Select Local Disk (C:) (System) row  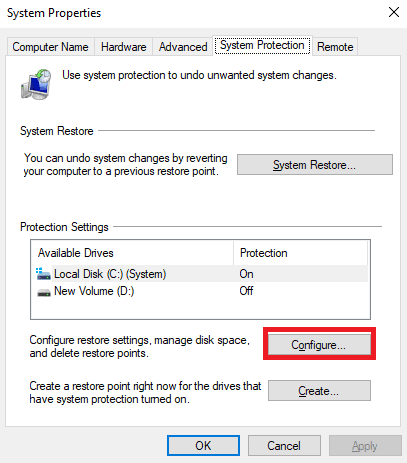point(202,274)
